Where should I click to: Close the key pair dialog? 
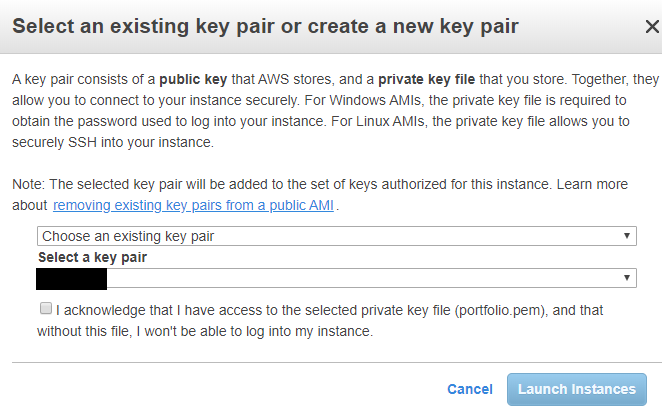(x=651, y=27)
